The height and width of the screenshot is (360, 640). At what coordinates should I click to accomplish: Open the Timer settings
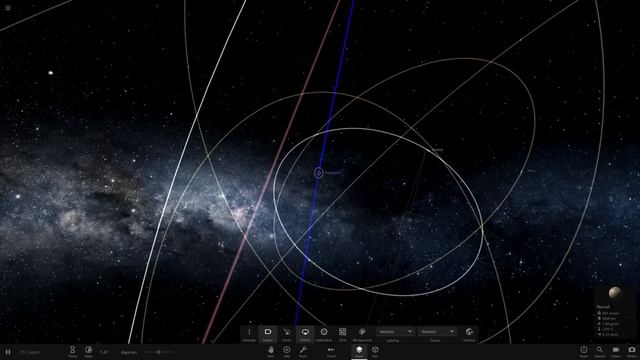coord(72,351)
